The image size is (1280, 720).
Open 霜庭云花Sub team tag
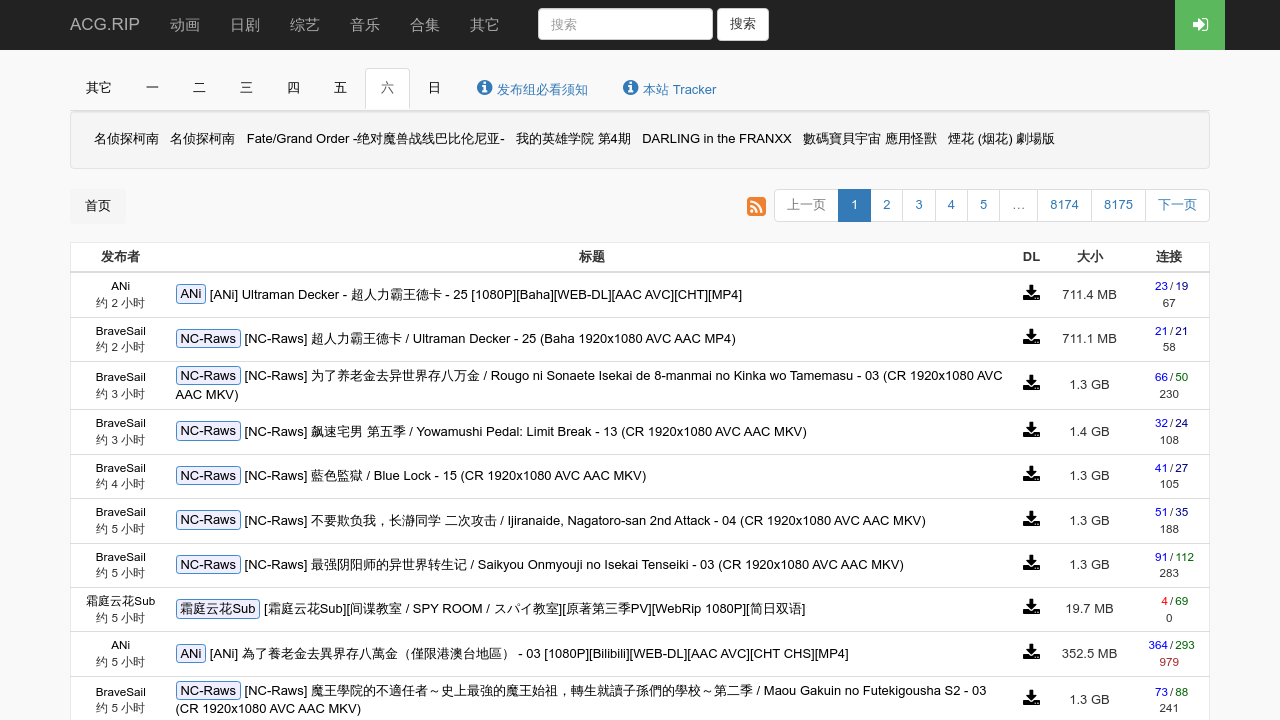[x=218, y=608]
